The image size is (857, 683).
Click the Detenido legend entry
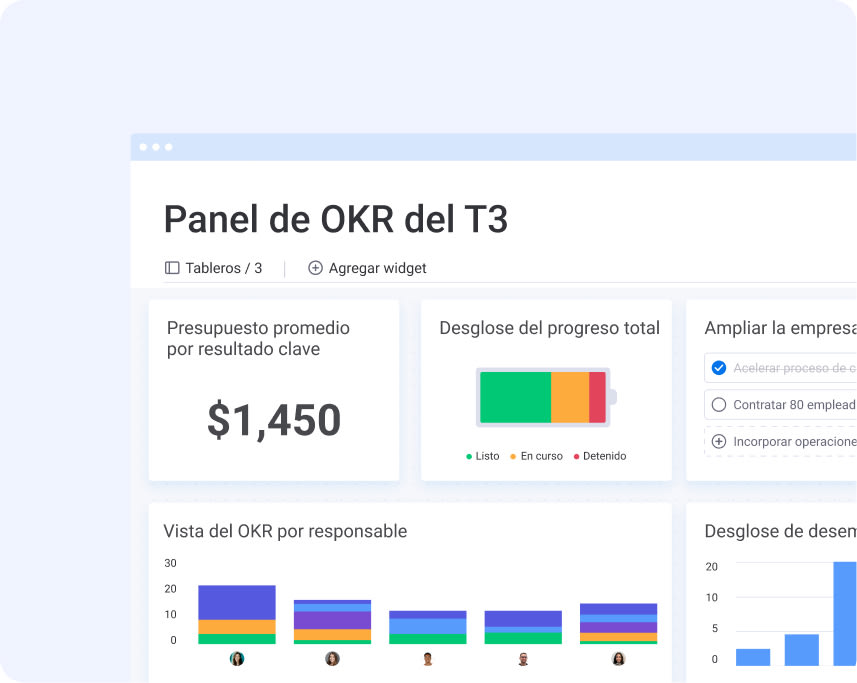coord(600,456)
